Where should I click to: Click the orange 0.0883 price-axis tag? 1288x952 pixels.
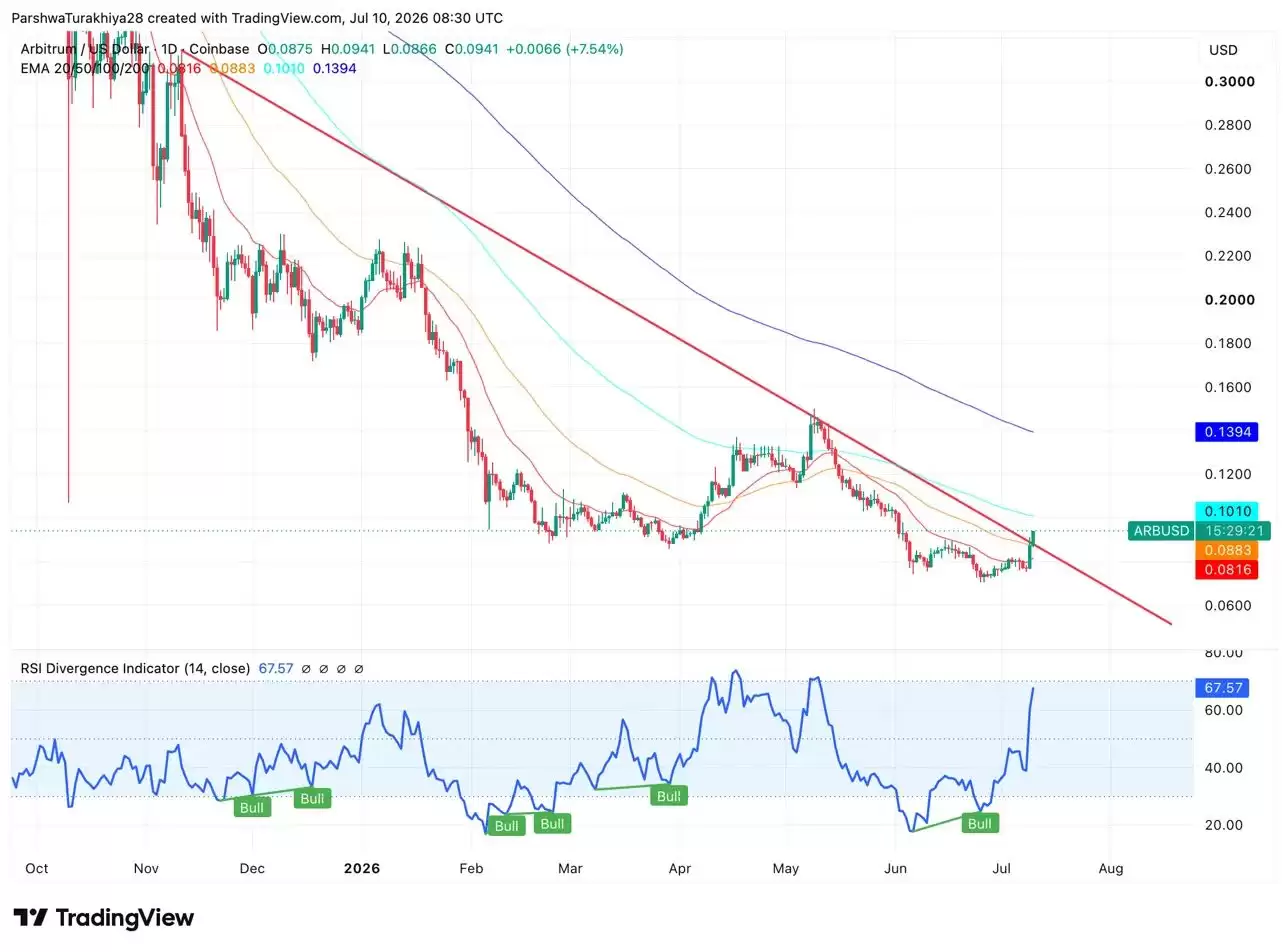click(1226, 550)
